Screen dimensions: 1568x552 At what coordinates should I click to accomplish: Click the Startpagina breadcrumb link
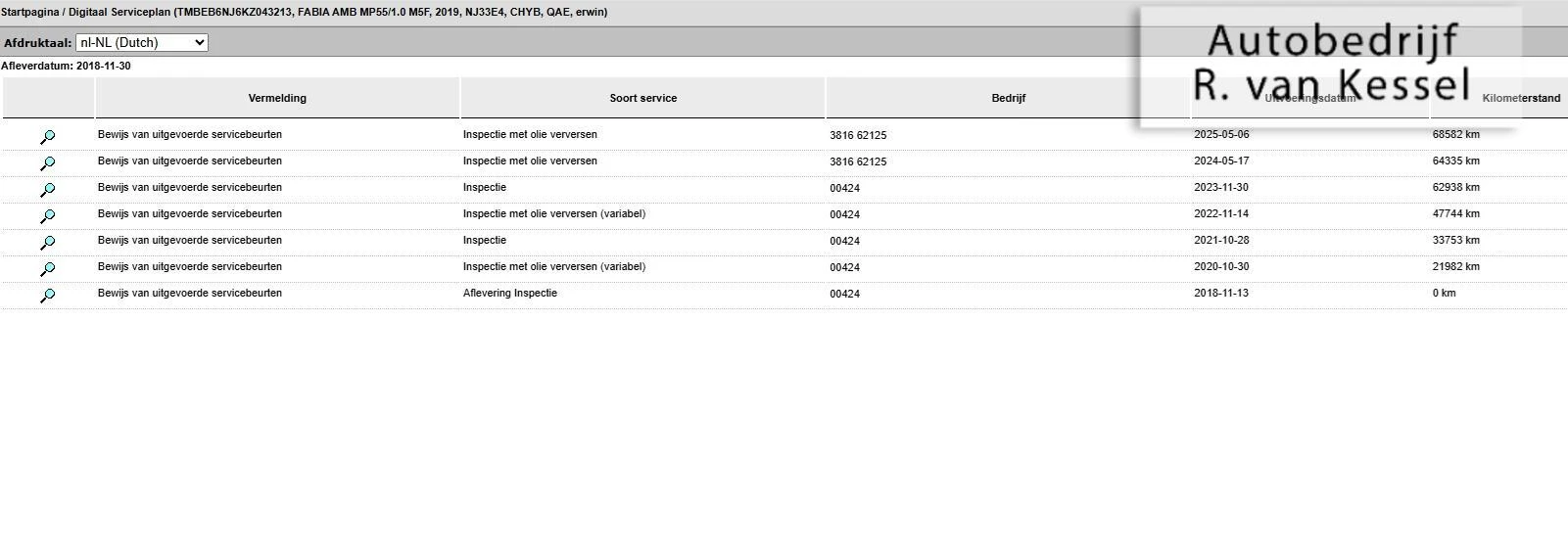click(29, 13)
